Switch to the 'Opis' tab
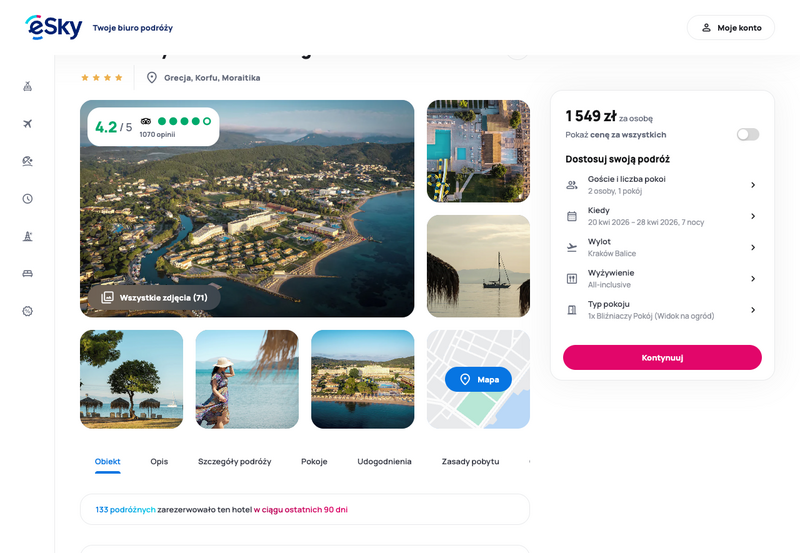Screen dimensions: 800x553 (x=159, y=462)
